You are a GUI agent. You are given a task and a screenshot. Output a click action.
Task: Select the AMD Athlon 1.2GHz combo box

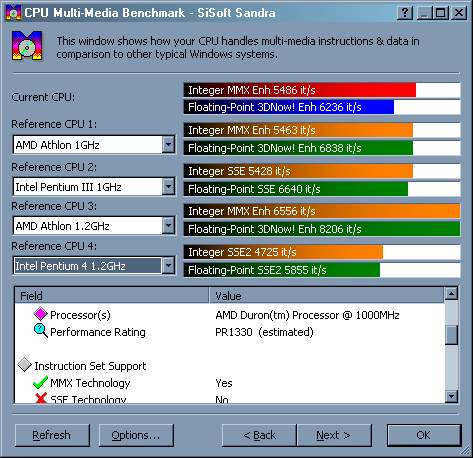pos(94,226)
